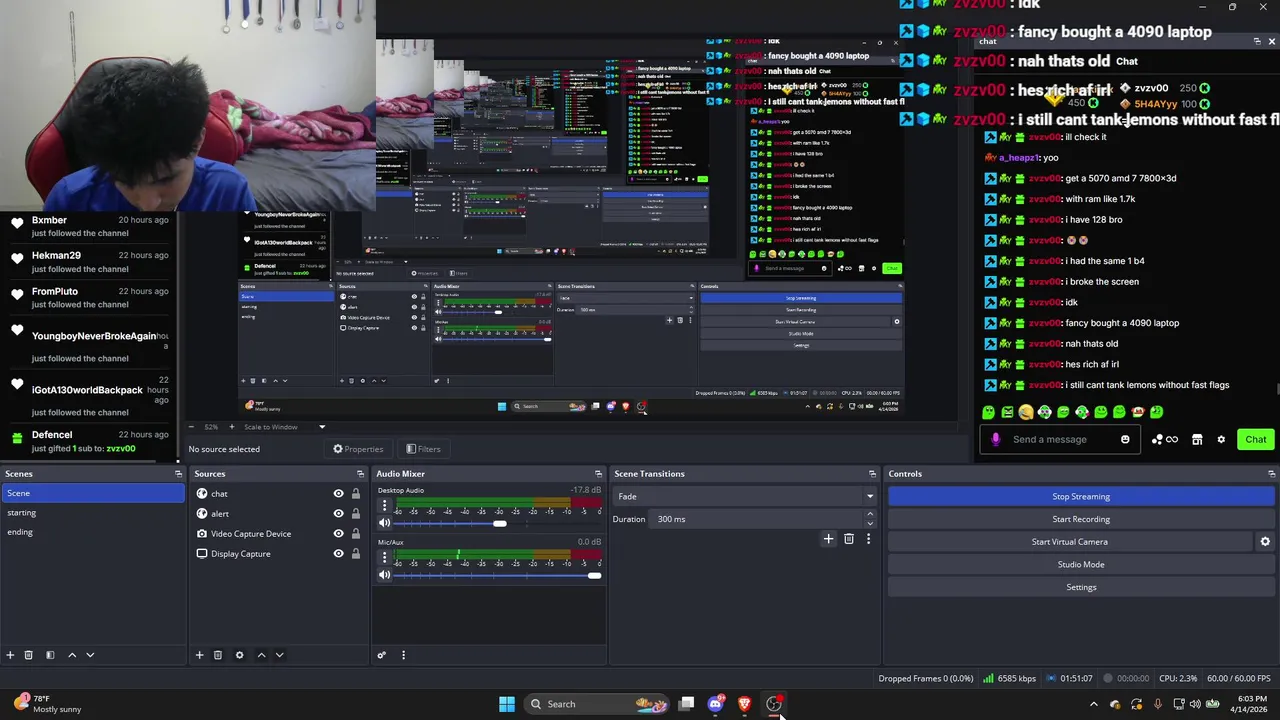Unlock the chat source
Screen dimensions: 1280x720
click(355, 494)
